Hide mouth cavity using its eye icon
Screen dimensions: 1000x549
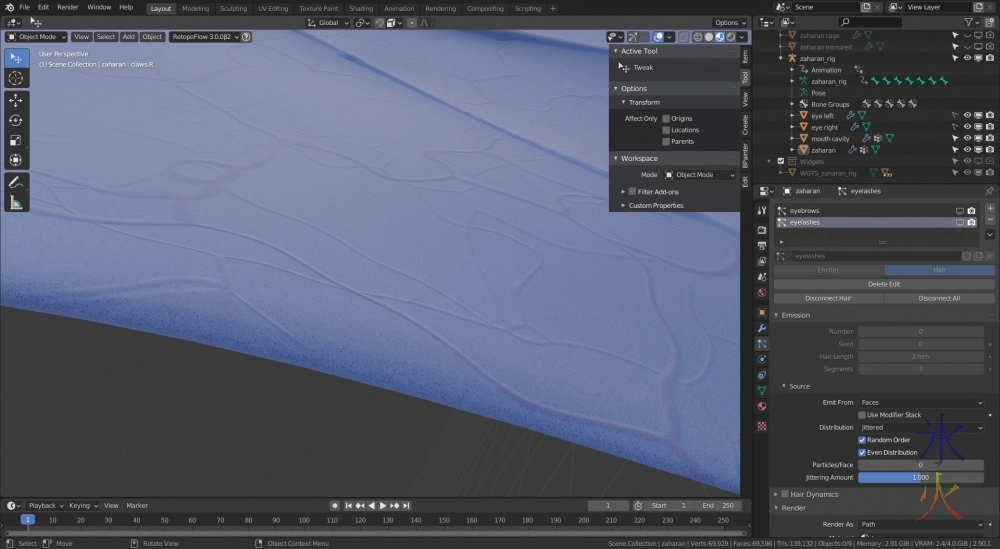click(x=966, y=138)
